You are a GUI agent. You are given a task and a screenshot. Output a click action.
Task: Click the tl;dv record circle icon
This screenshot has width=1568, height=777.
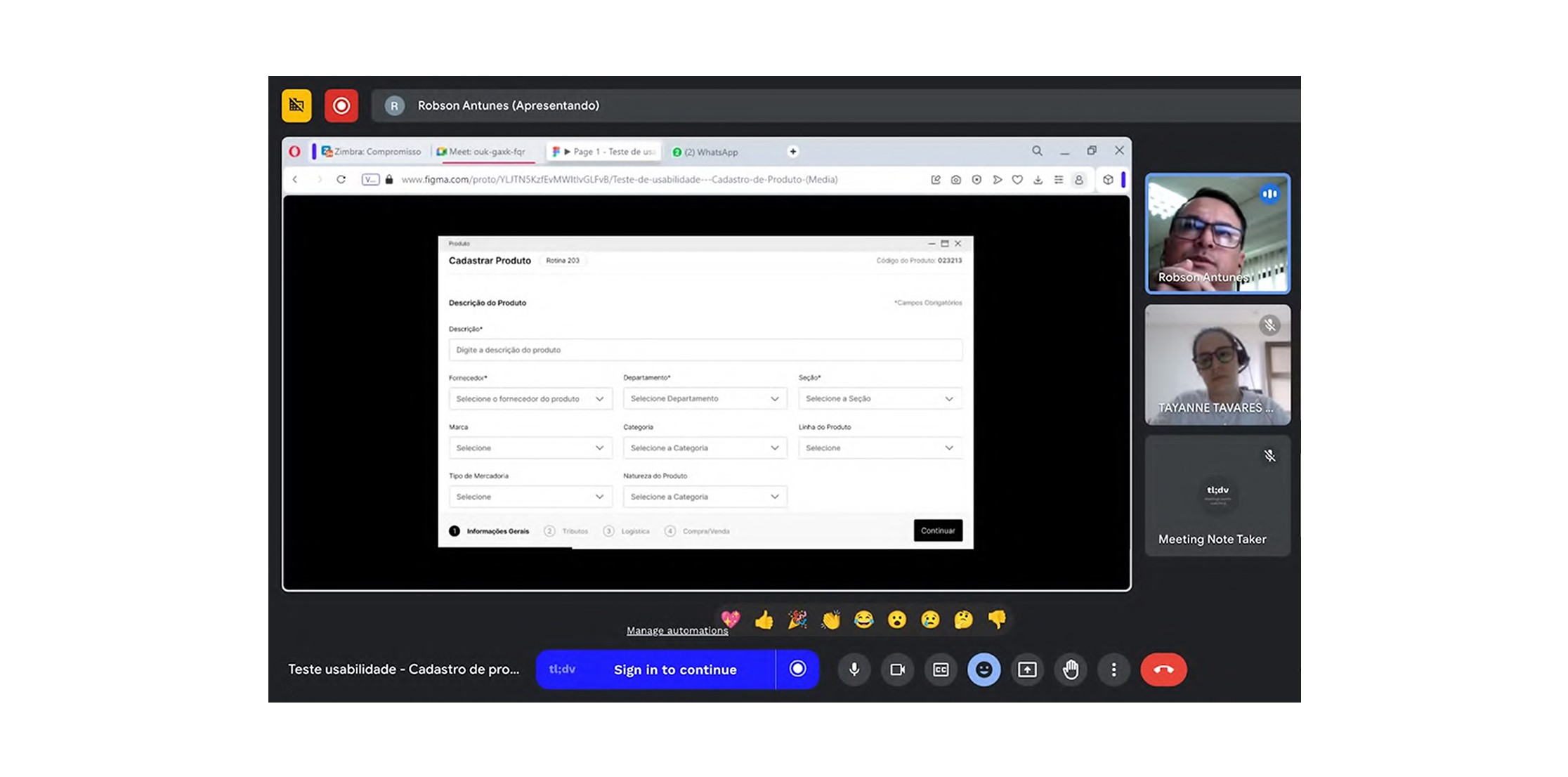pyautogui.click(x=797, y=669)
